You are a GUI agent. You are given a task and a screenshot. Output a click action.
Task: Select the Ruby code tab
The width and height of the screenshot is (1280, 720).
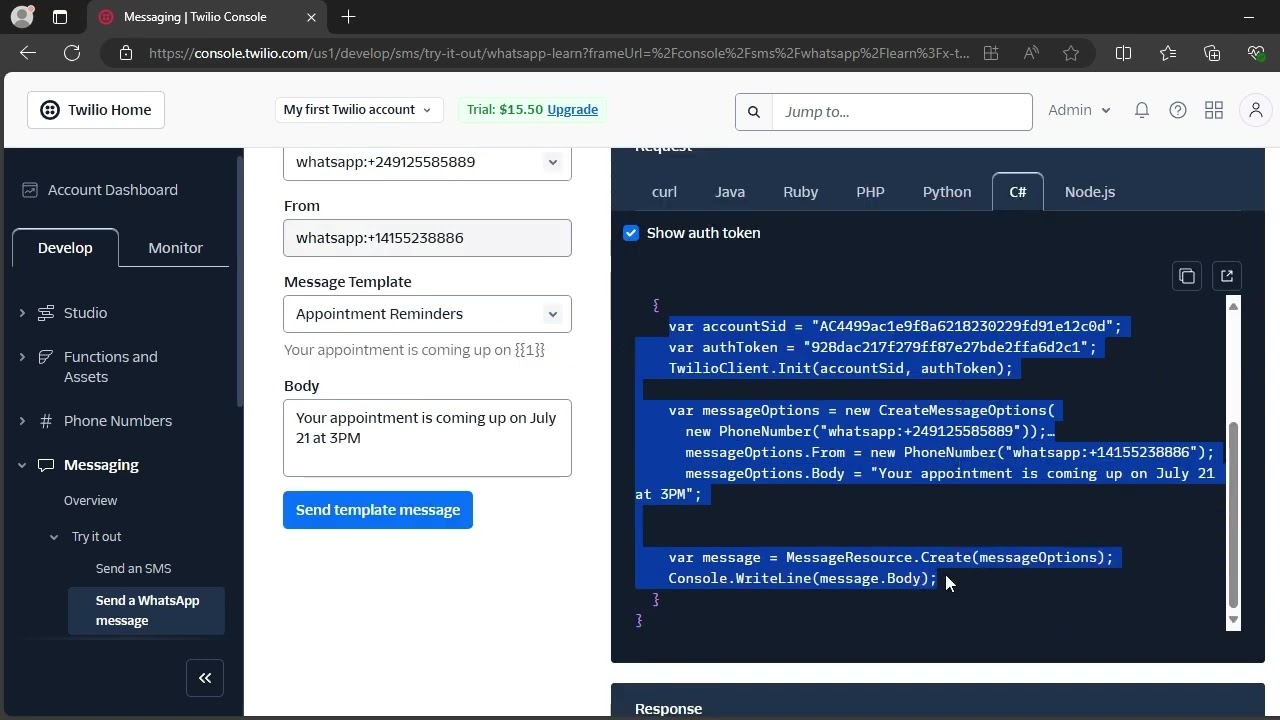(x=800, y=192)
